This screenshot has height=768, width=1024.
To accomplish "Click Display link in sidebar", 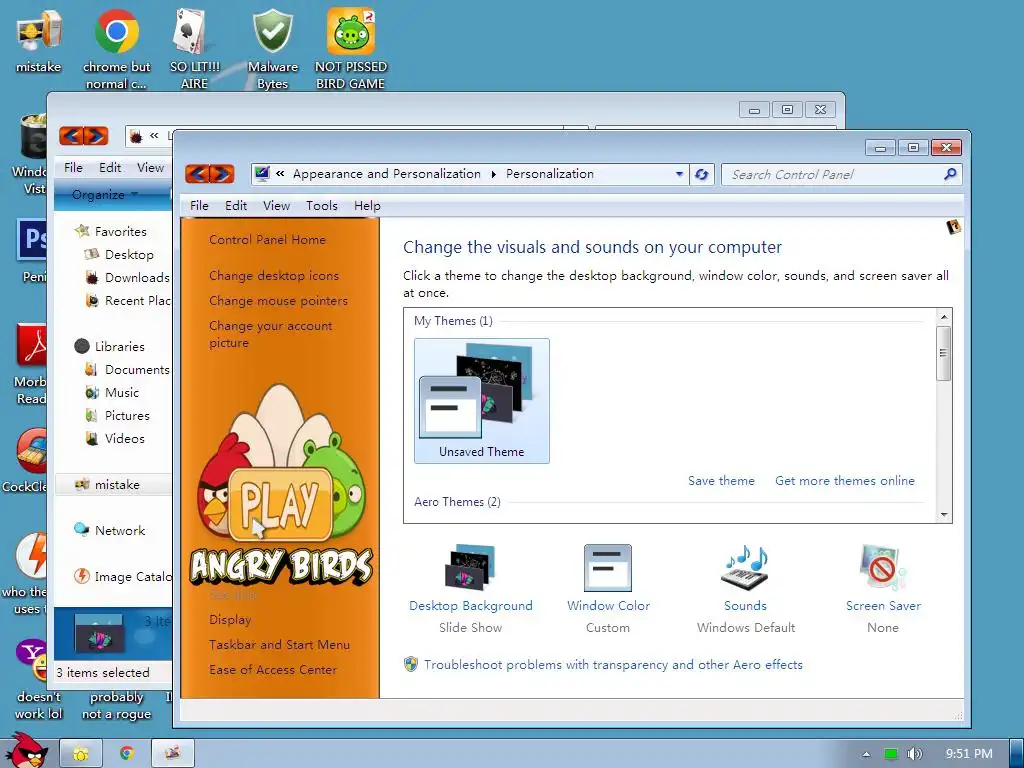I will click(x=230, y=620).
